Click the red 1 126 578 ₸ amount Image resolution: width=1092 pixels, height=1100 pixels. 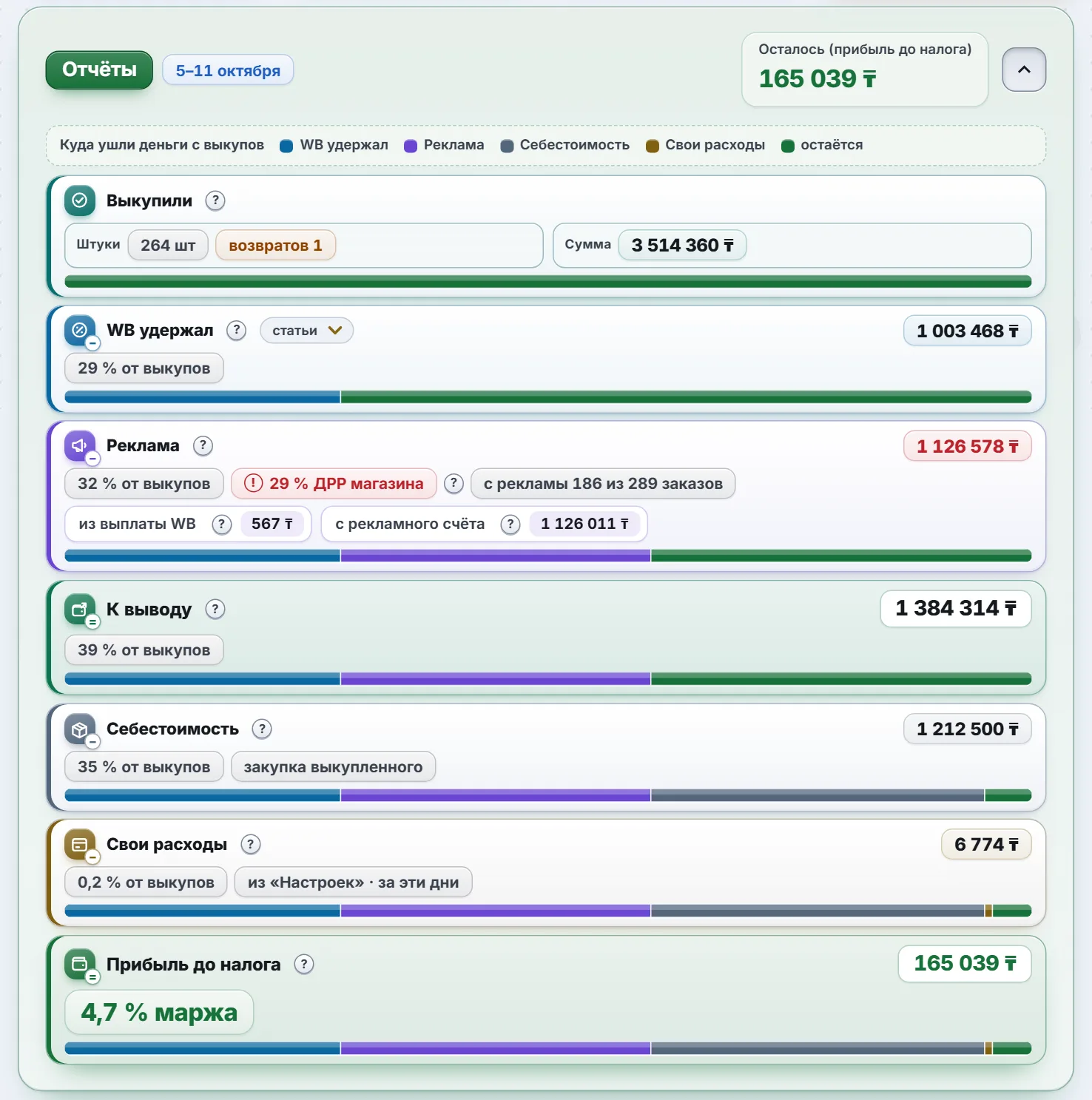click(x=967, y=446)
